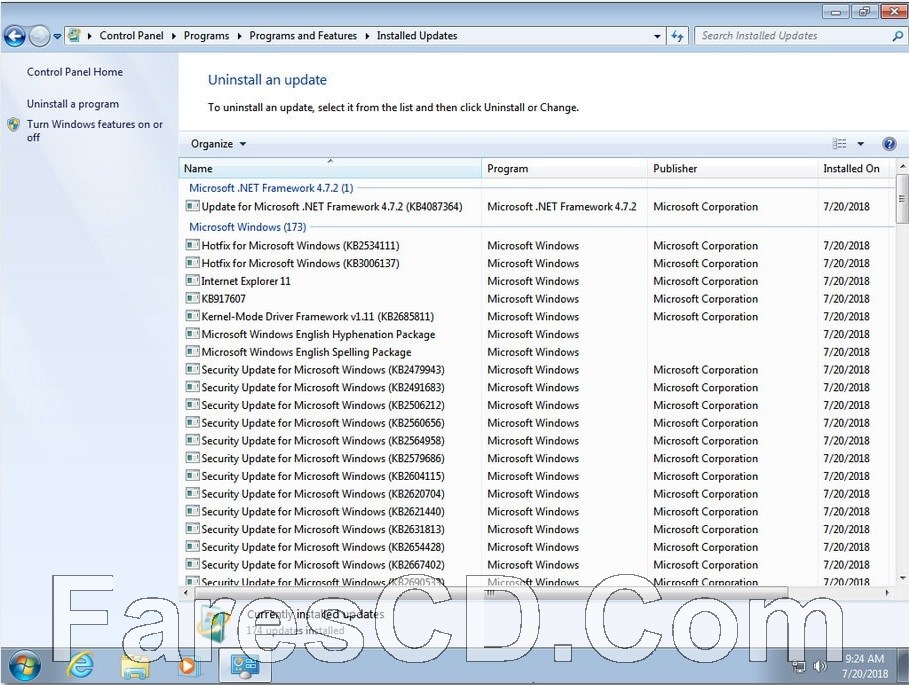Collapse the Microsoft .NET Framework 4.7.2 group
The height and width of the screenshot is (685, 909).
[x=271, y=188]
